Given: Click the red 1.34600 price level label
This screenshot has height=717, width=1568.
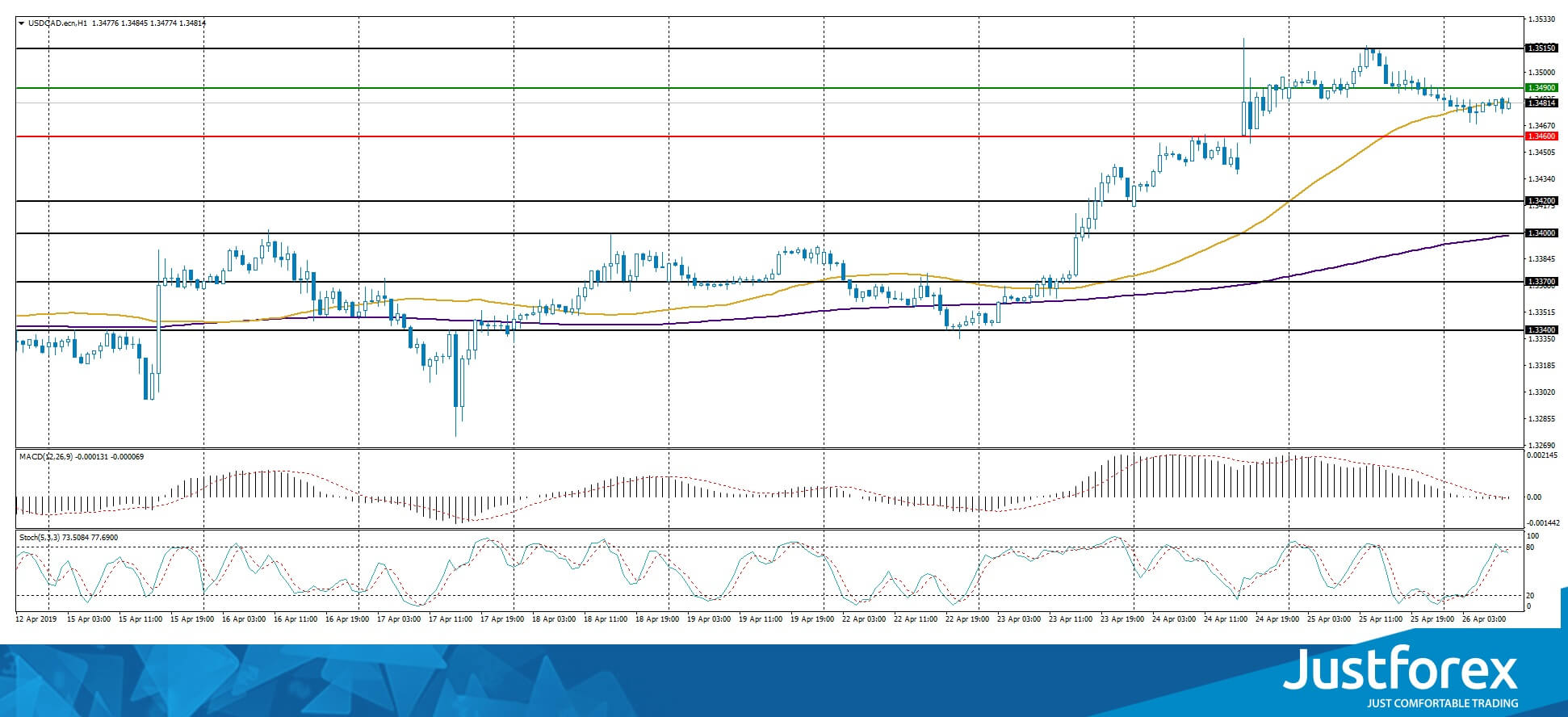Looking at the screenshot, I should tap(1541, 136).
